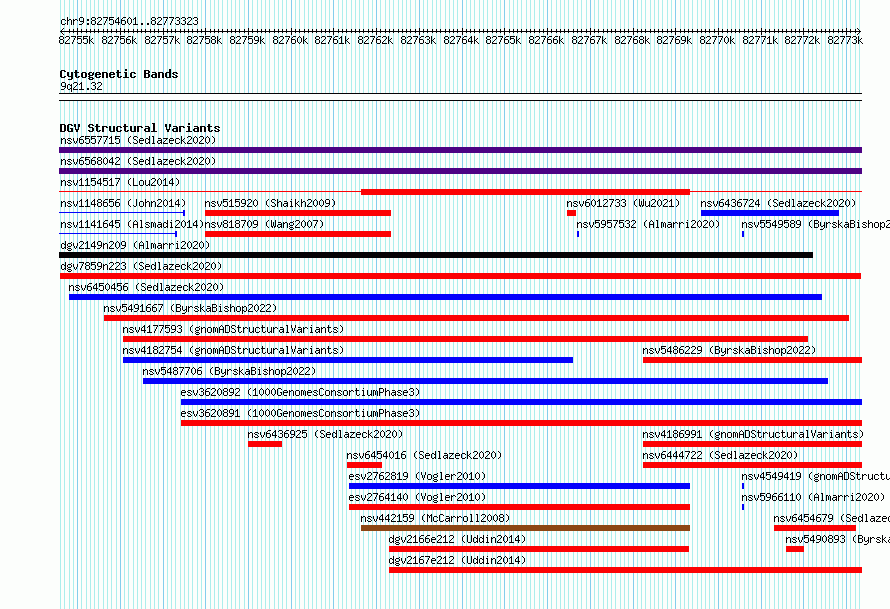Click the nsv6436925 (Sedlazeck2020) label
The width and height of the screenshot is (890, 609).
pyautogui.click(x=325, y=434)
